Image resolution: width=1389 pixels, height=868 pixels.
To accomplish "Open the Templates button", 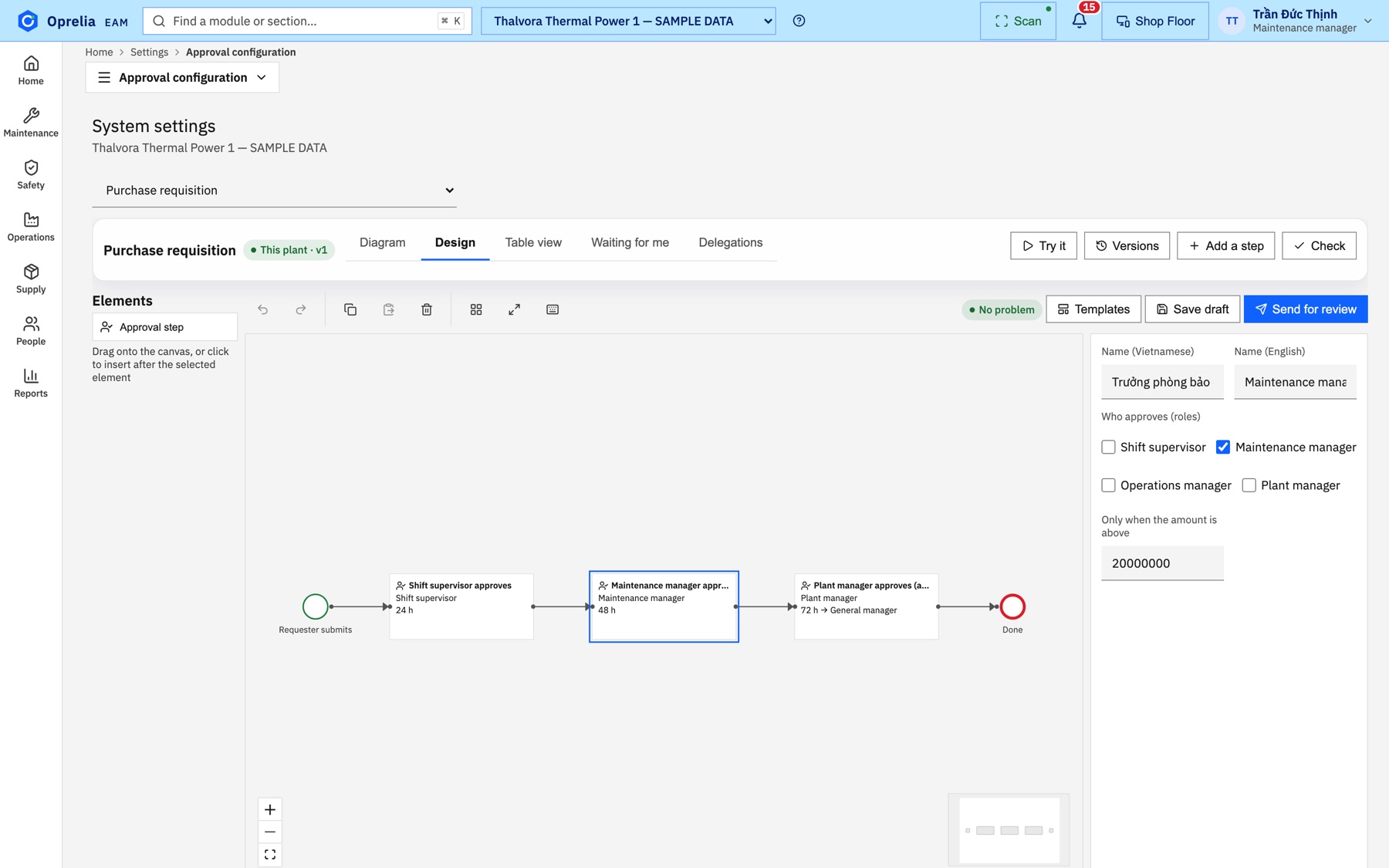I will (1093, 309).
